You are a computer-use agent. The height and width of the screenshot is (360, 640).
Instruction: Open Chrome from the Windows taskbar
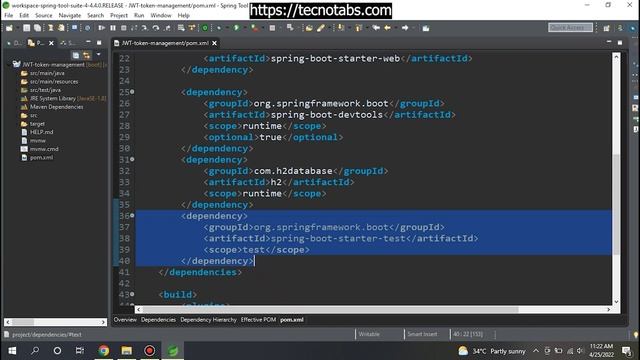pos(104,351)
